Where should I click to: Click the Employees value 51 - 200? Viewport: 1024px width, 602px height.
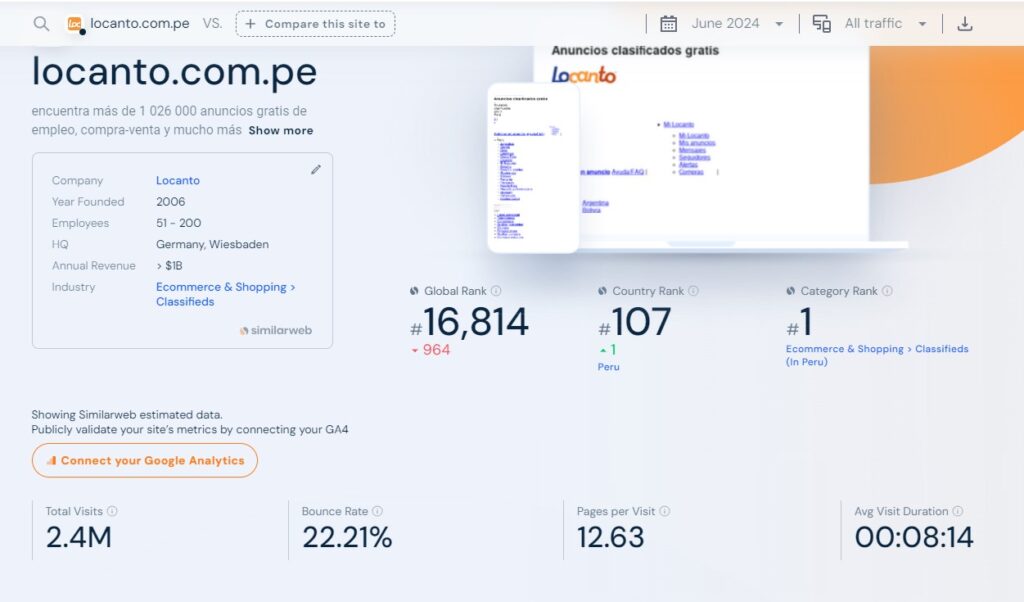click(x=178, y=223)
